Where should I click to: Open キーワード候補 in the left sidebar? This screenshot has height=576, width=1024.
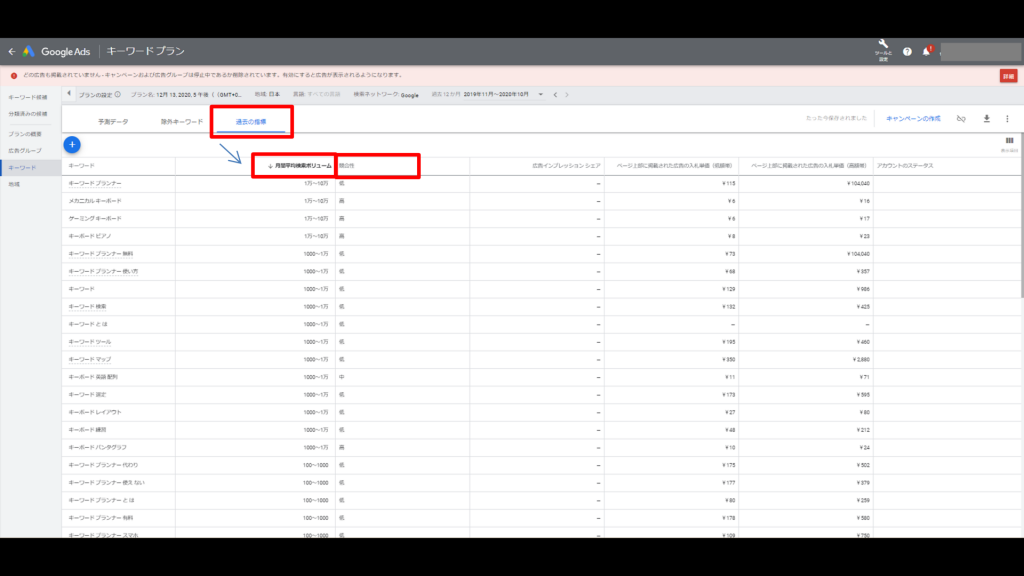click(28, 97)
